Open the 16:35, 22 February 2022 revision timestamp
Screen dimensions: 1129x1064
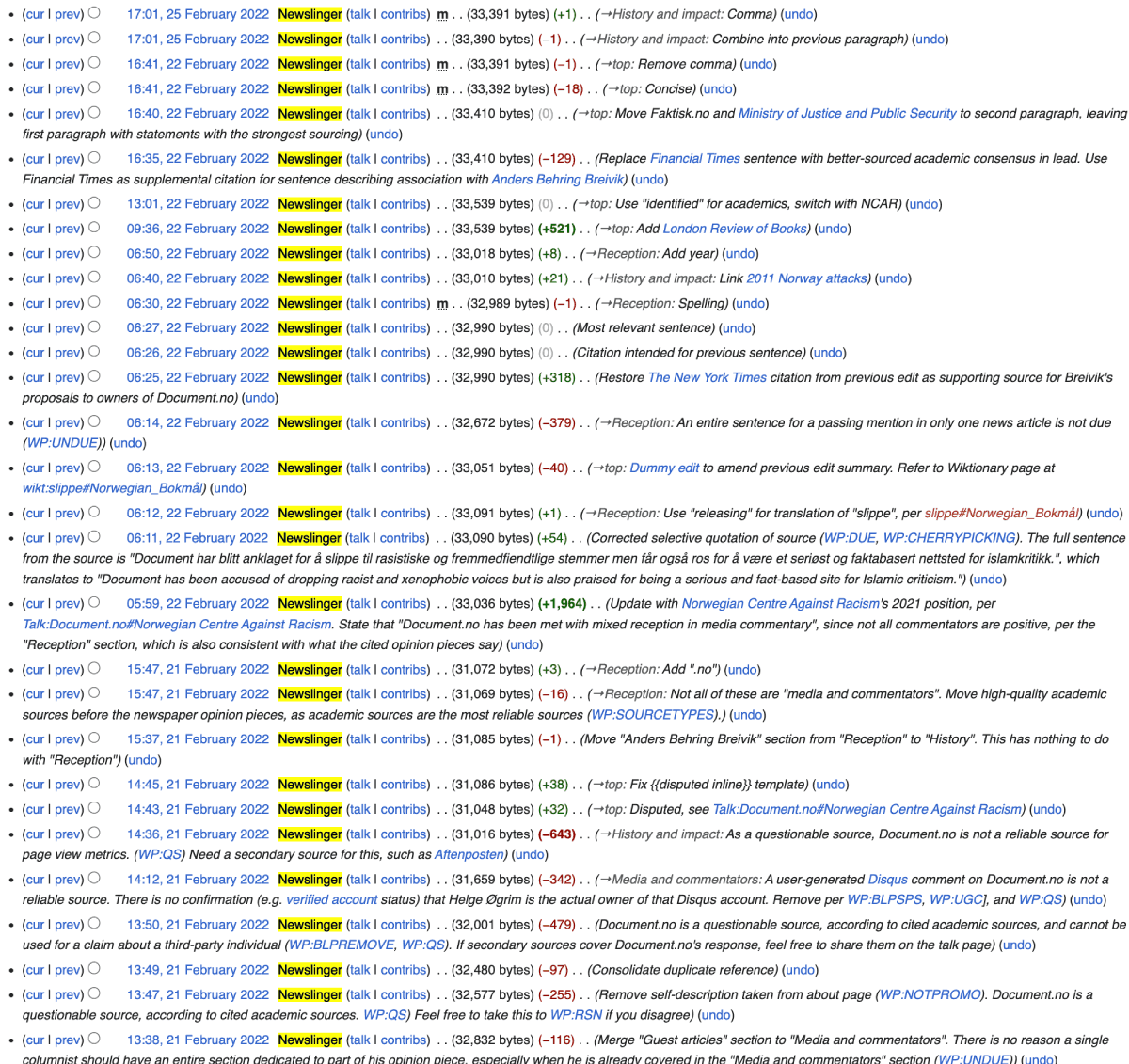pyautogui.click(x=198, y=159)
